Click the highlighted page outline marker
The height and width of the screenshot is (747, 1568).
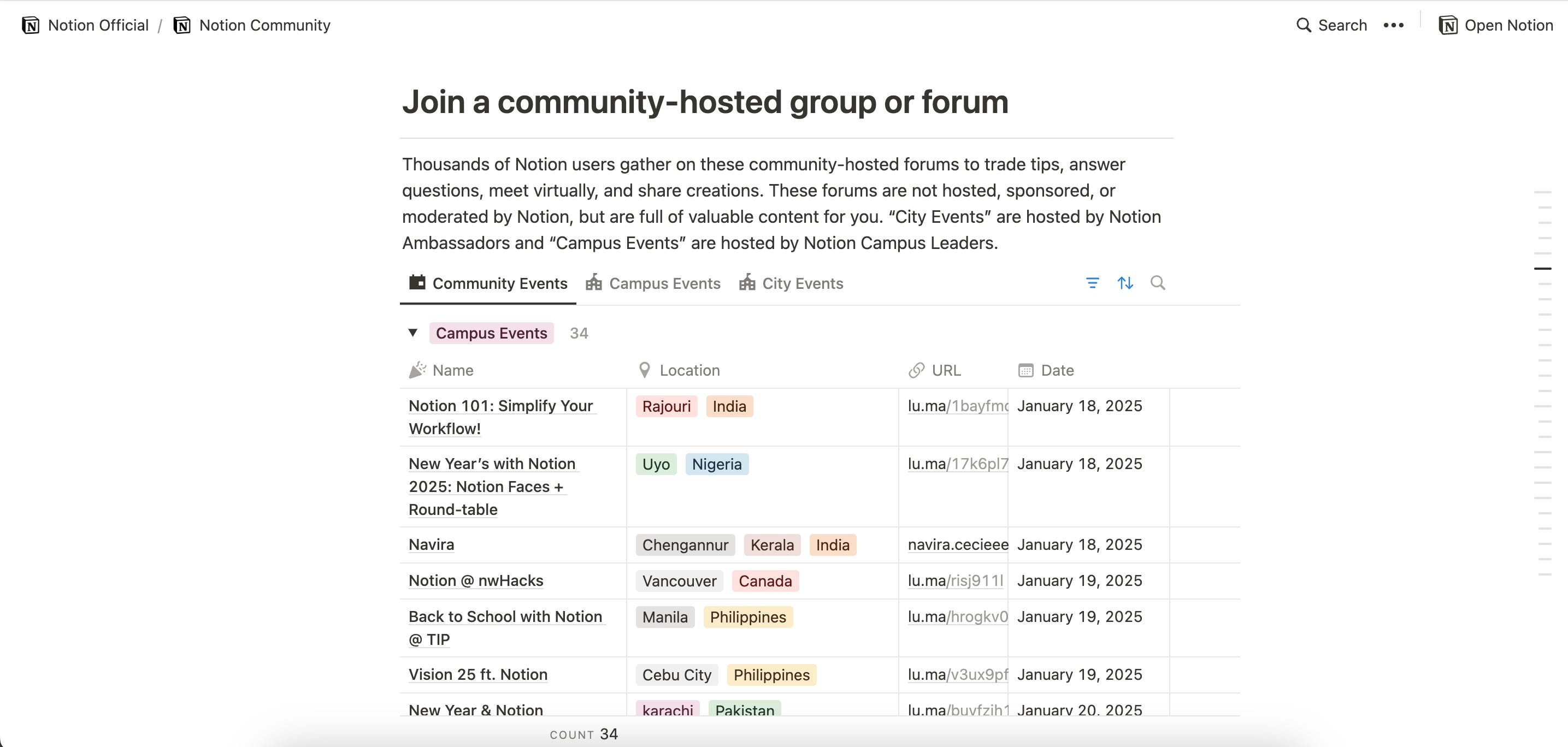(1542, 268)
